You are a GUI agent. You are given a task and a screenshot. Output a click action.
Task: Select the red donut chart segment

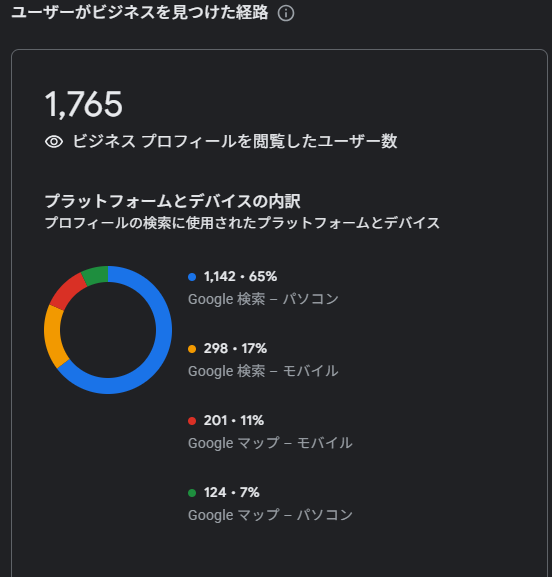coord(66,293)
